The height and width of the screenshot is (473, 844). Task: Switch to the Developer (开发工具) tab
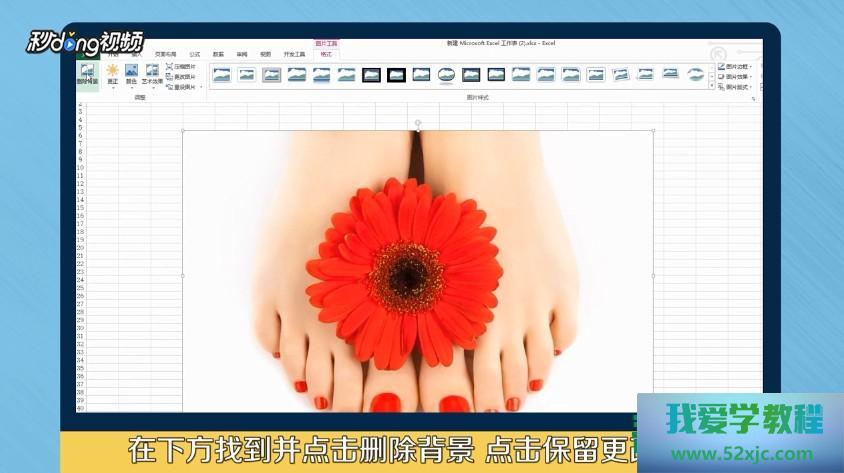coord(292,54)
